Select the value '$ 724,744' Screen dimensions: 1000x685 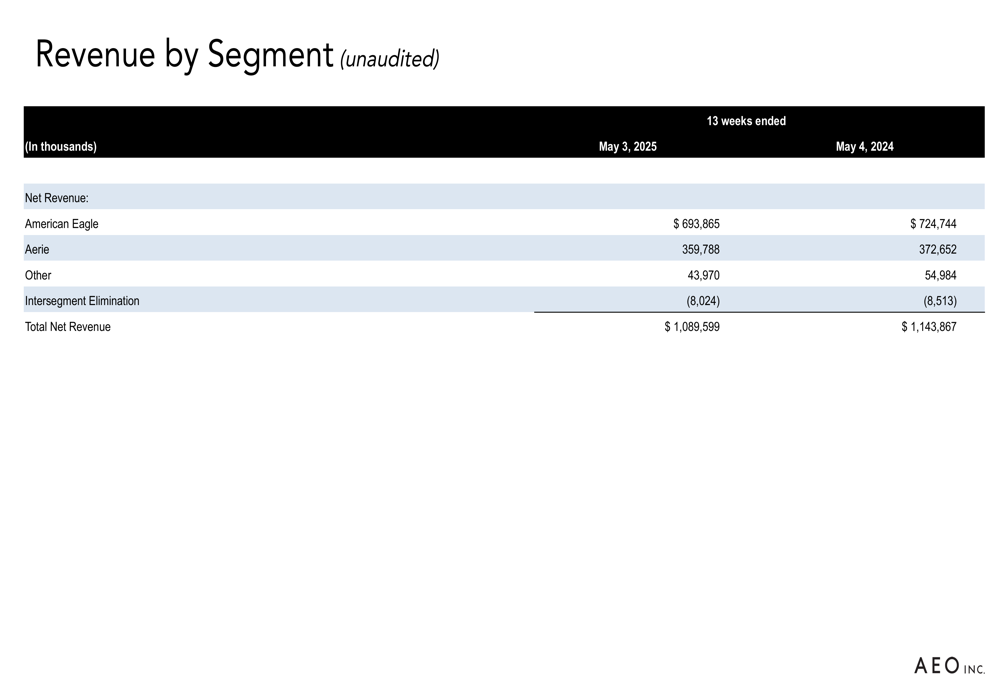pyautogui.click(x=933, y=224)
